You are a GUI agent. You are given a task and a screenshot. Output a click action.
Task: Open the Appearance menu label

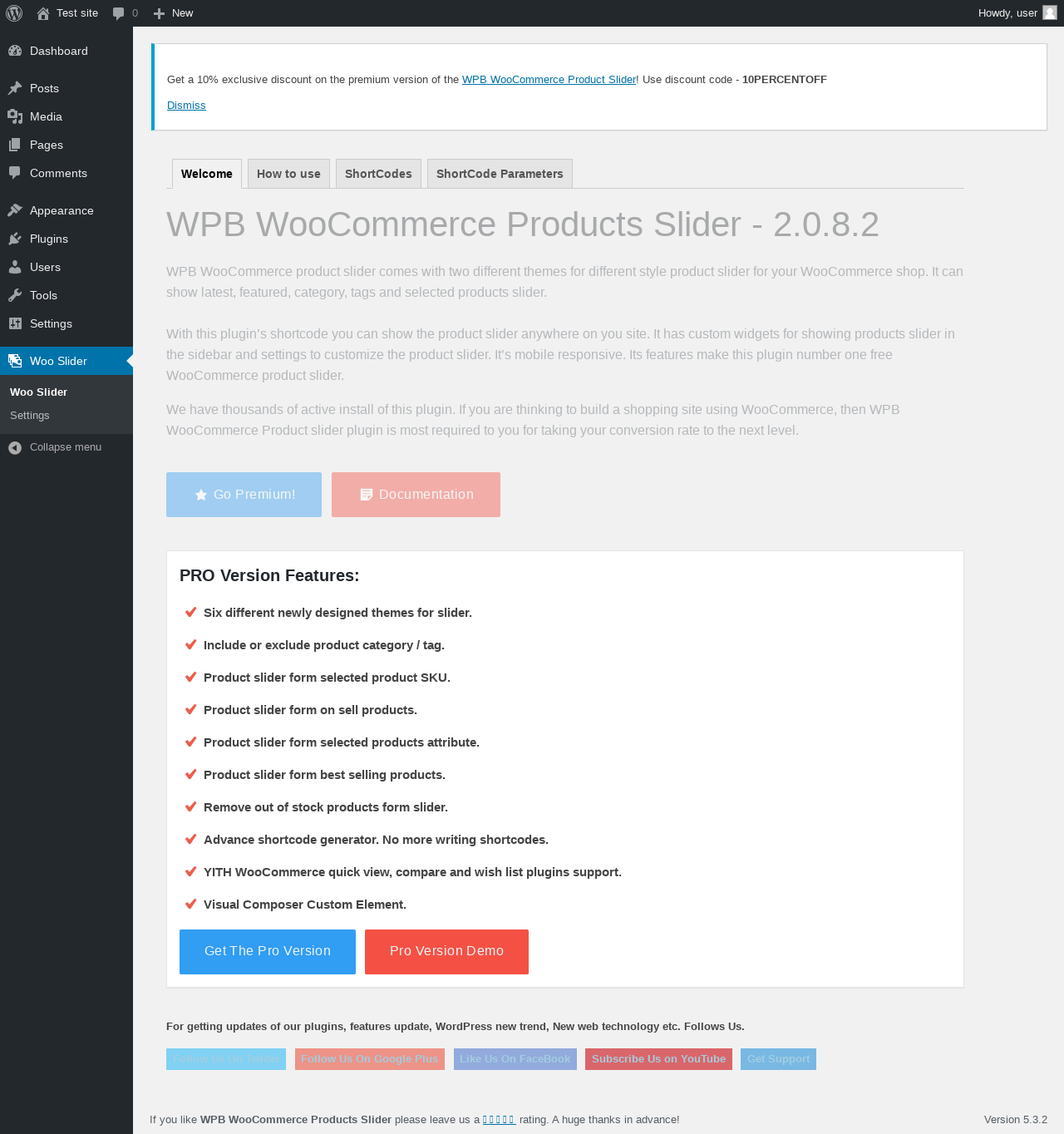coord(62,210)
